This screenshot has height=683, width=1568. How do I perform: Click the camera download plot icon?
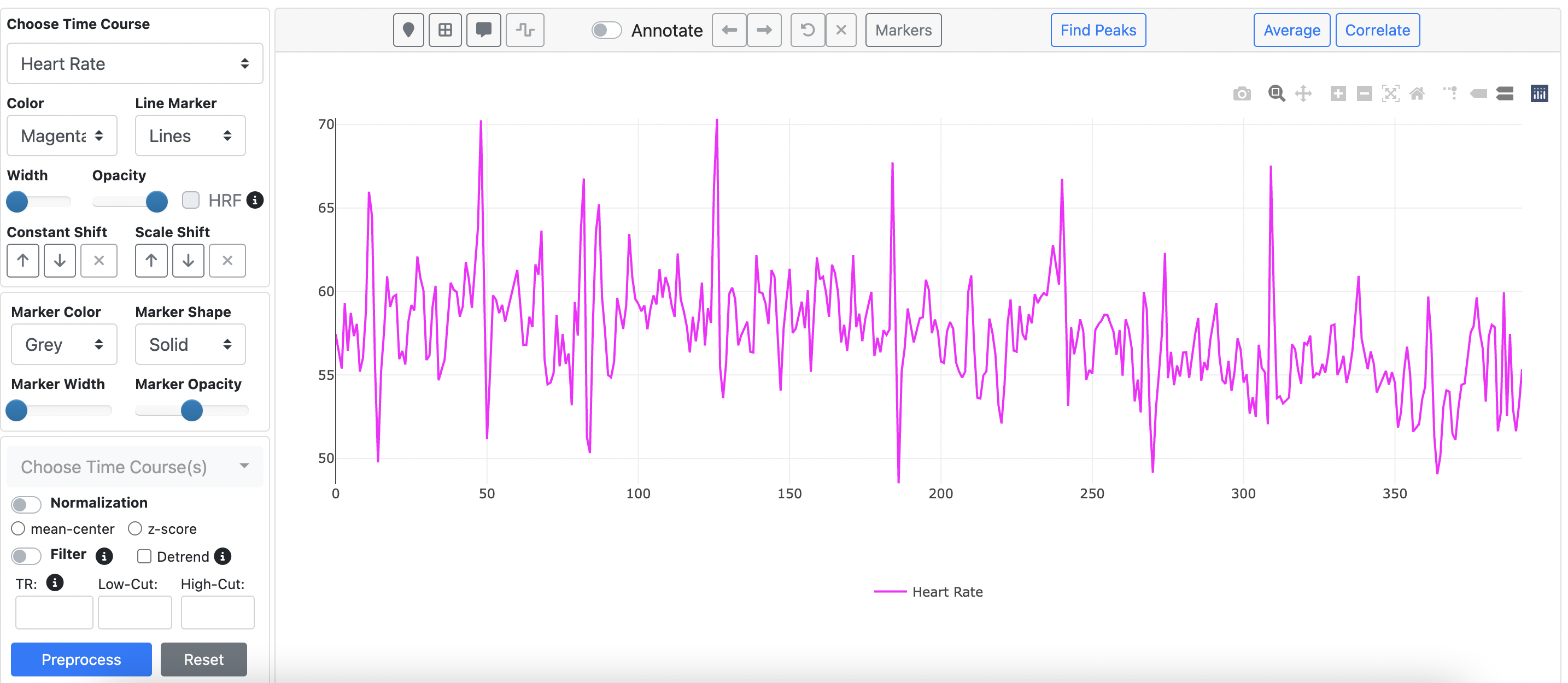1242,93
